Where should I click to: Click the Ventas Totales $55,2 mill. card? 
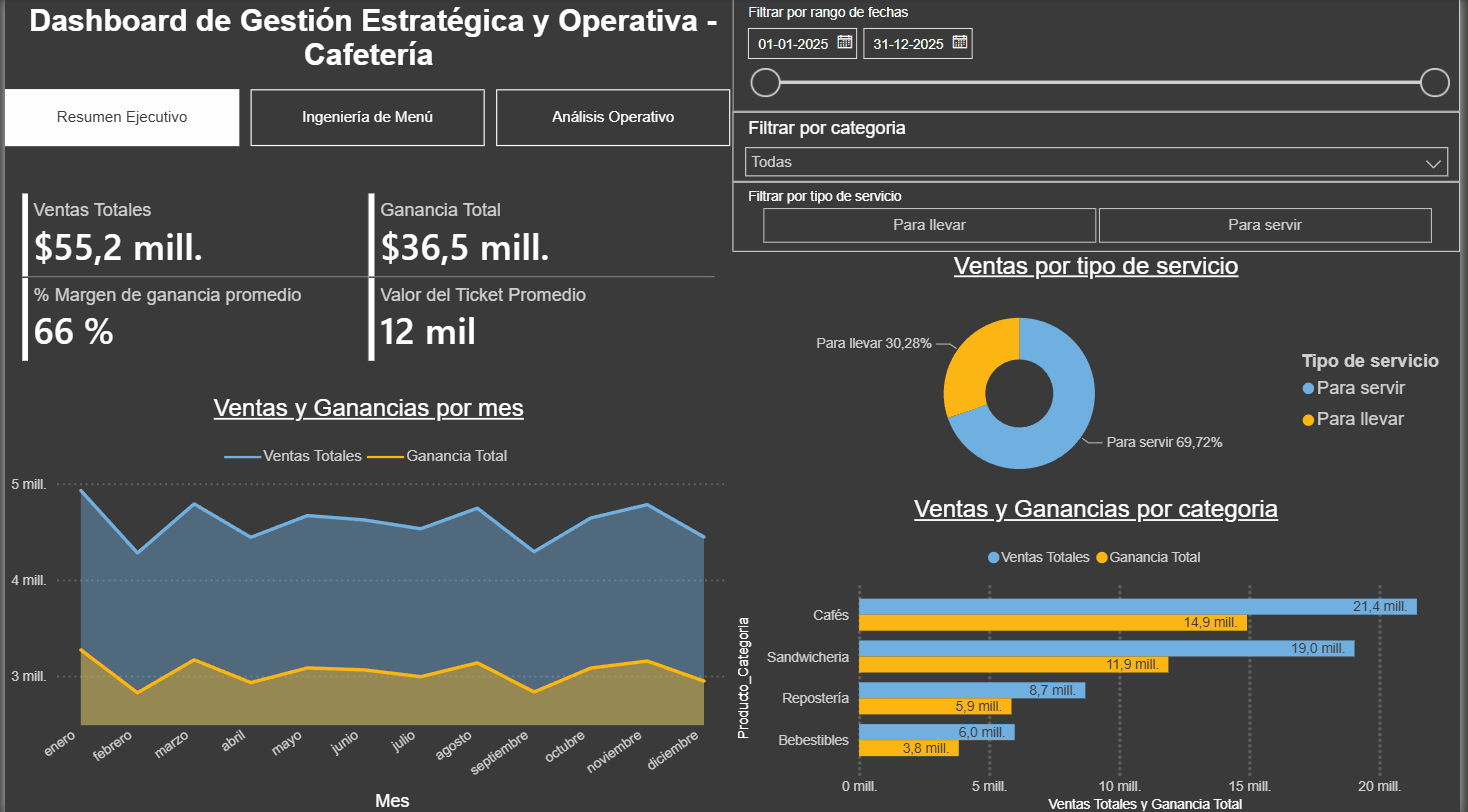(194, 234)
